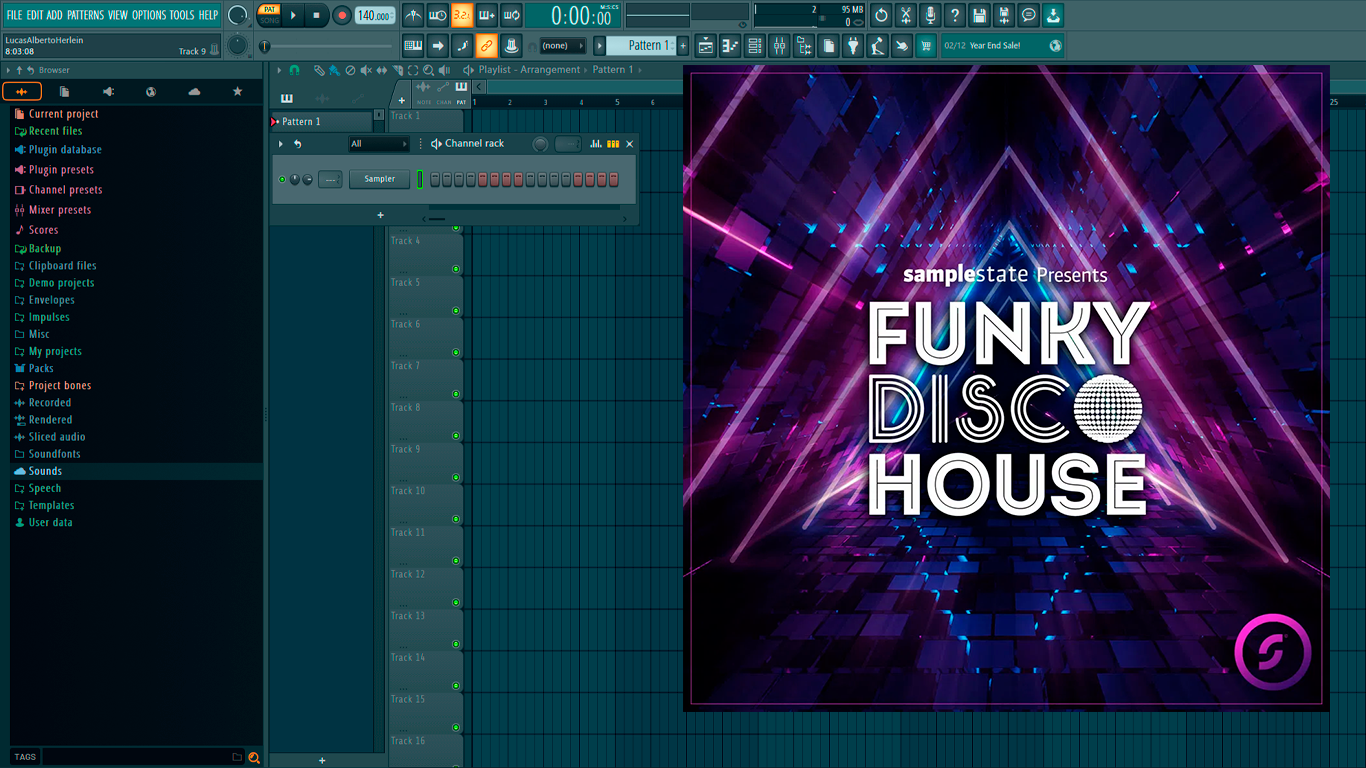Open the Plugin picker plug icon

[x=853, y=46]
